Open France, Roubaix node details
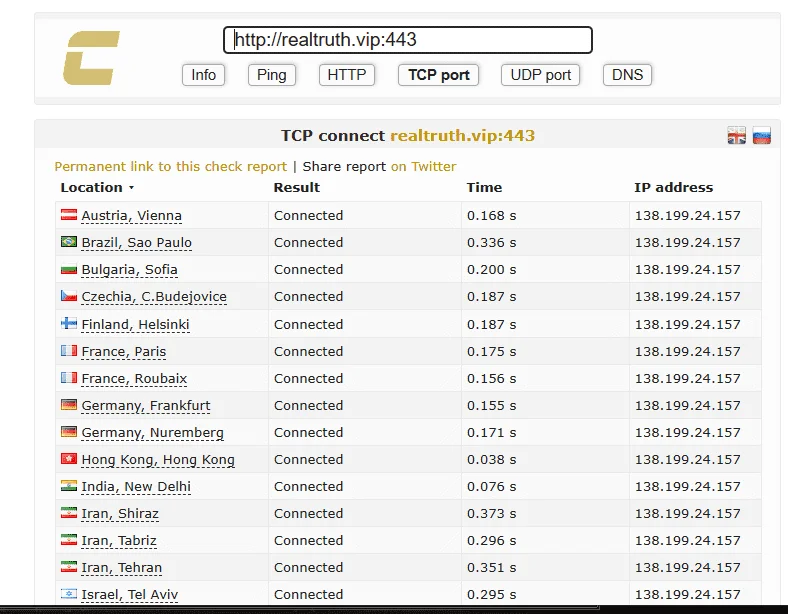The image size is (788, 614). 134,379
